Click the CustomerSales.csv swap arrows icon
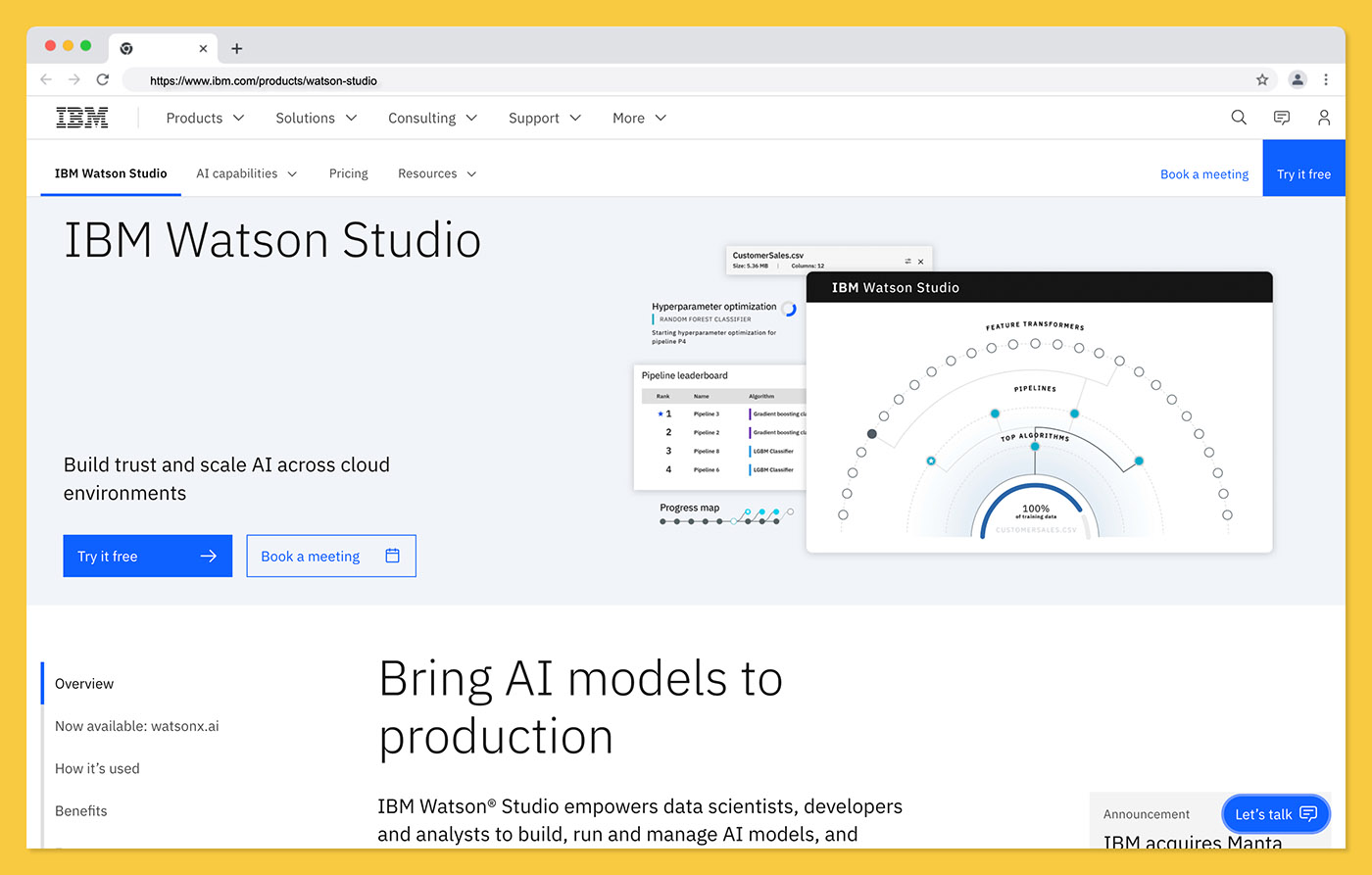The width and height of the screenshot is (1372, 875). pos(907,262)
